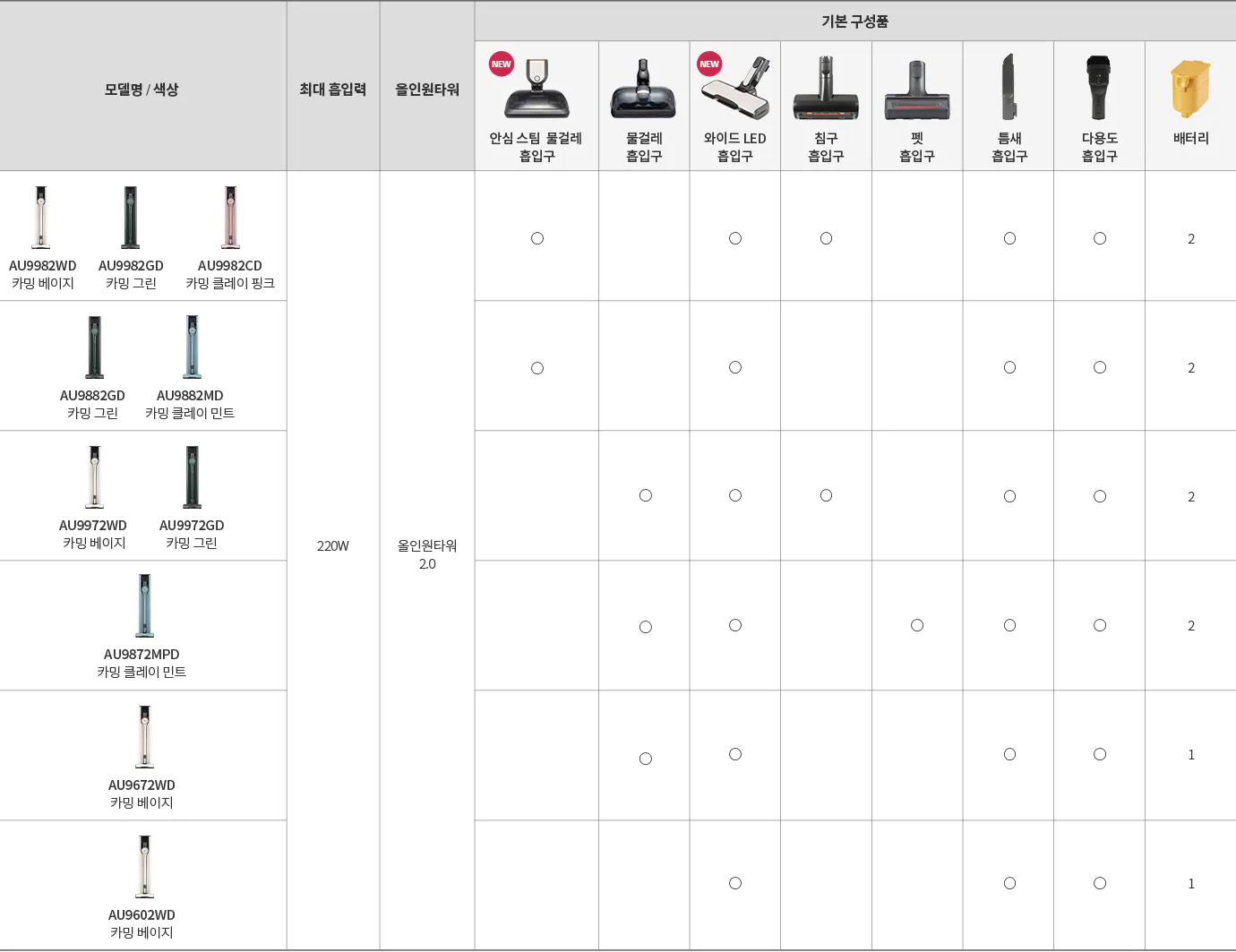Screen dimensions: 1236x952
Task: Select the AU9982CD calming clay pink vacuum
Action: pyautogui.click(x=230, y=218)
